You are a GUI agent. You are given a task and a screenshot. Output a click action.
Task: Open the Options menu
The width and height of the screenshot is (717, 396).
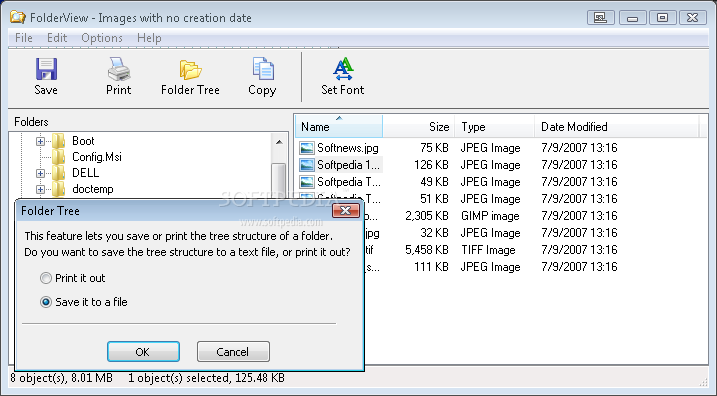[x=102, y=38]
